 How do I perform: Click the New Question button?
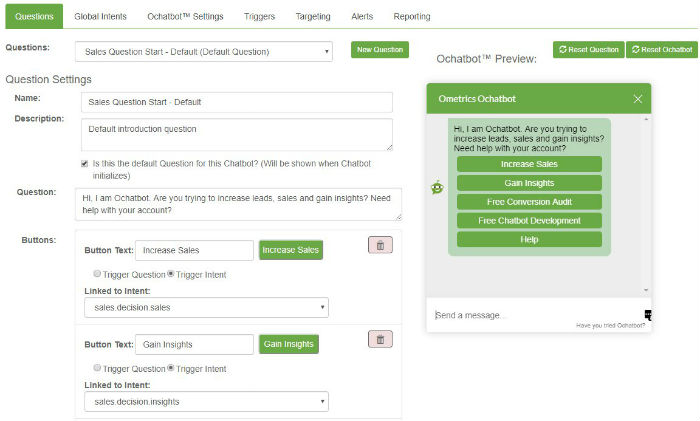[x=380, y=50]
